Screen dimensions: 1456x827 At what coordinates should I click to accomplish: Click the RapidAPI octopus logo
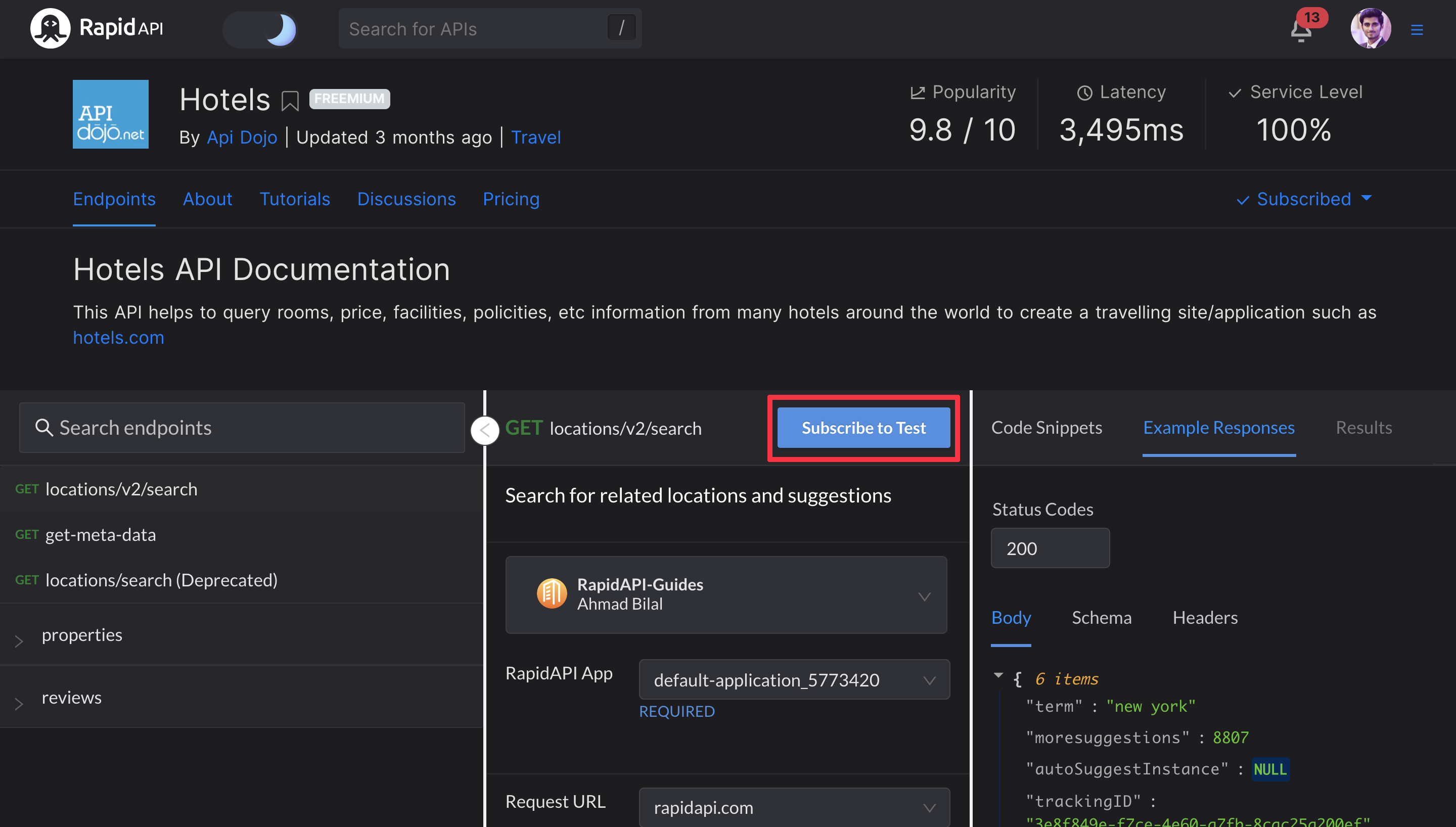(50, 28)
